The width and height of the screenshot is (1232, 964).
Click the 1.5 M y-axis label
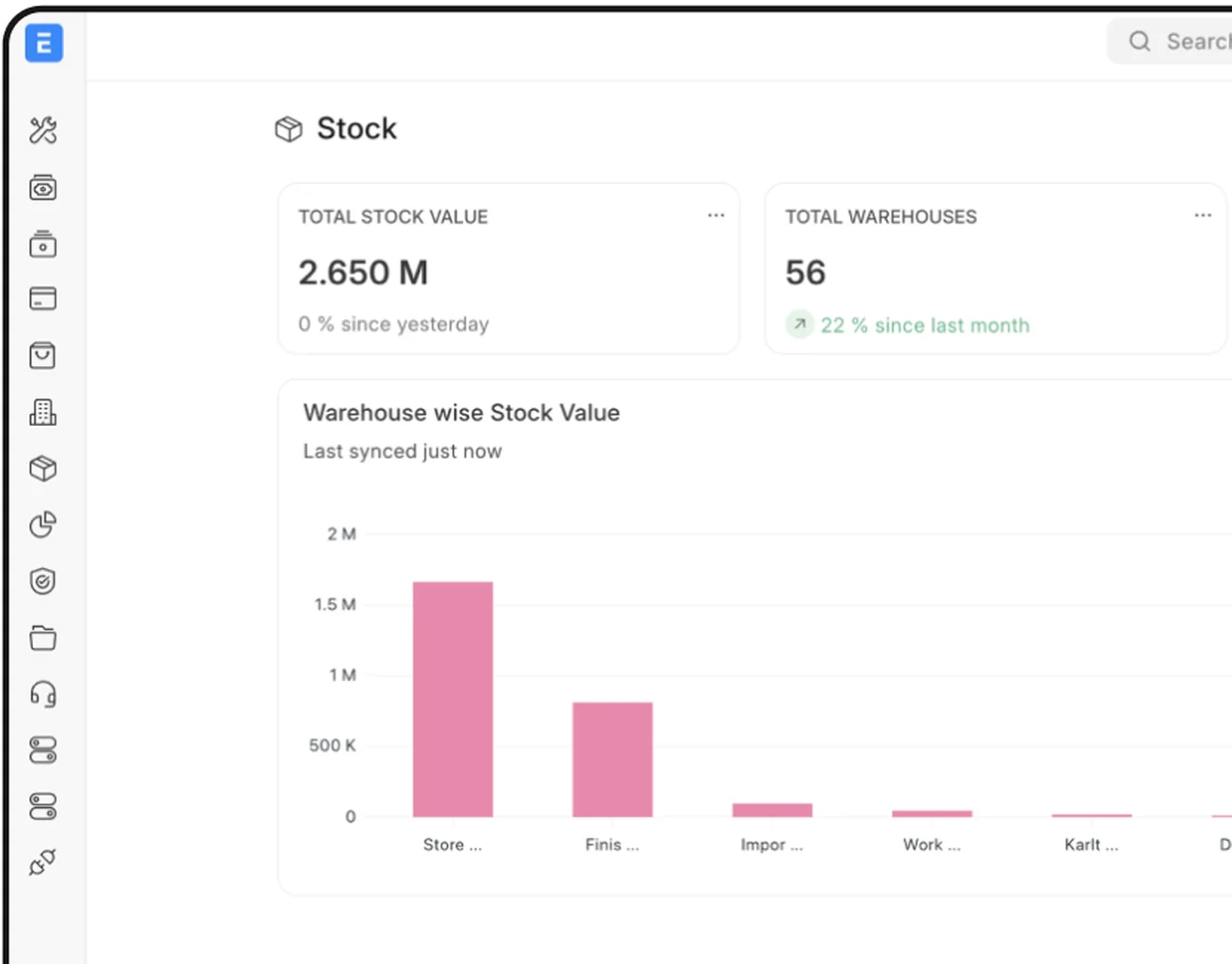coord(335,605)
